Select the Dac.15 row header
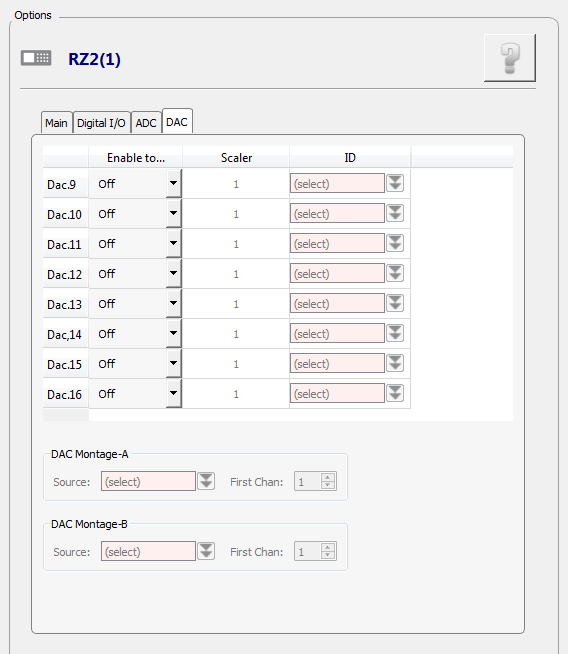This screenshot has width=568, height=654. (x=65, y=364)
